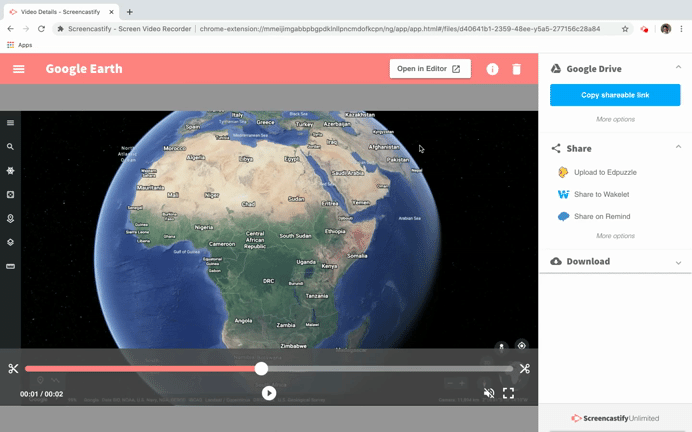Screen dimensions: 692x432
Task: Collapse the Google Drive section
Action: tap(678, 68)
